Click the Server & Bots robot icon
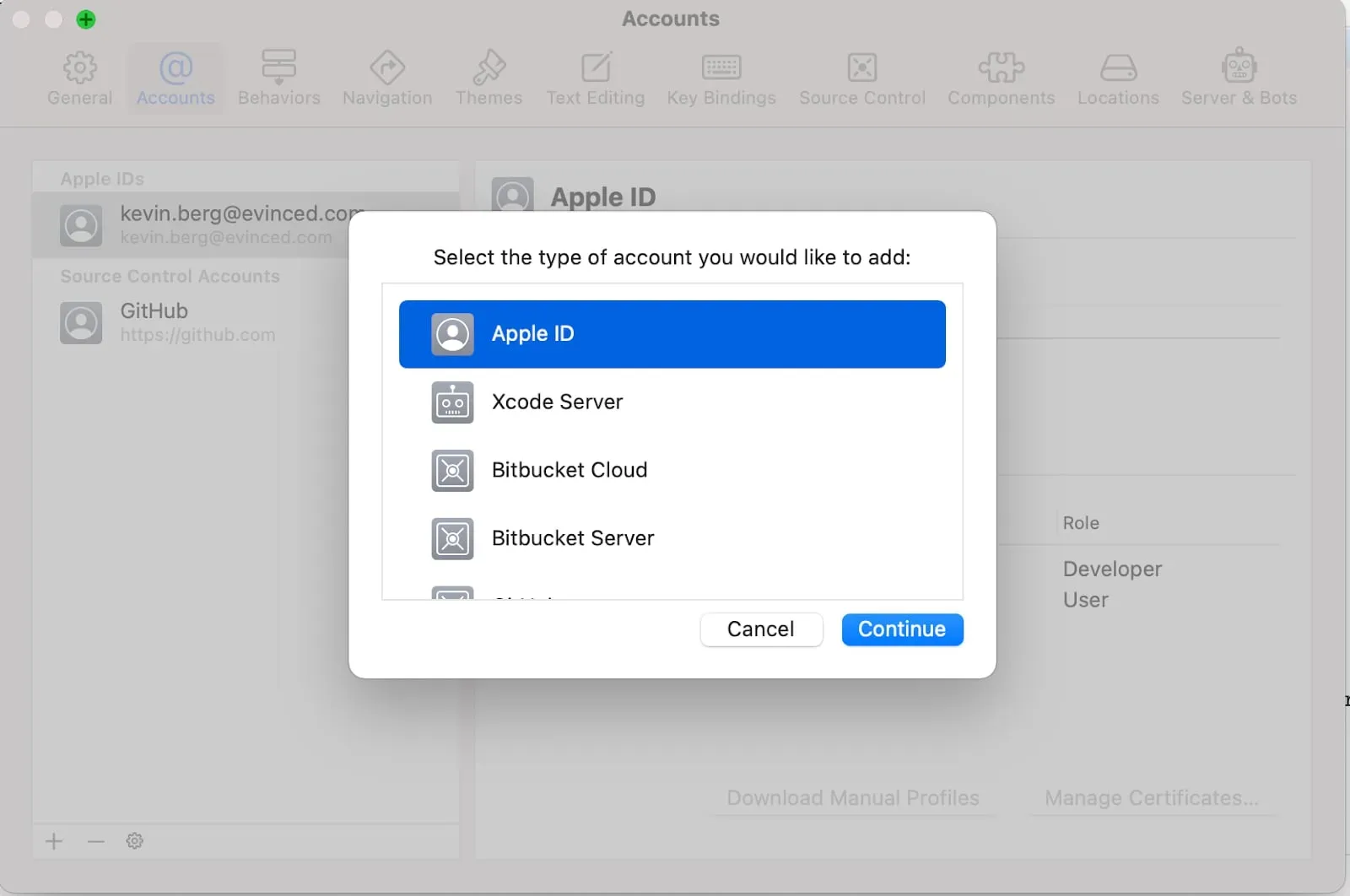 pos(1239,66)
